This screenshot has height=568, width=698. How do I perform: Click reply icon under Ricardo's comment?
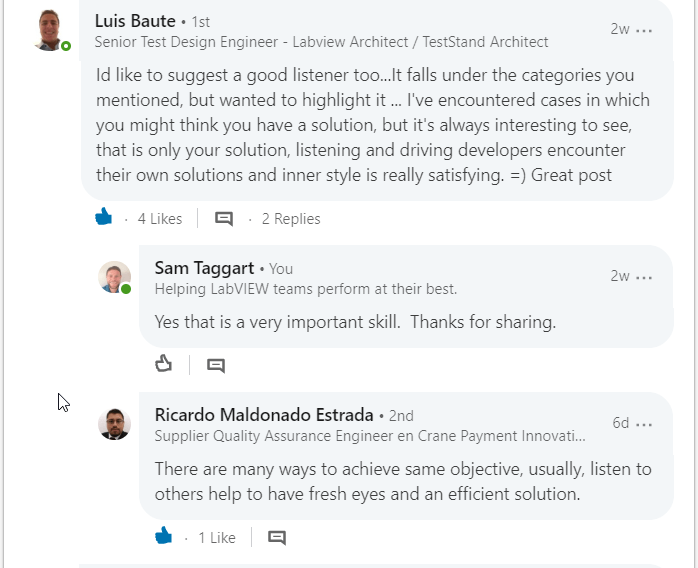click(277, 537)
